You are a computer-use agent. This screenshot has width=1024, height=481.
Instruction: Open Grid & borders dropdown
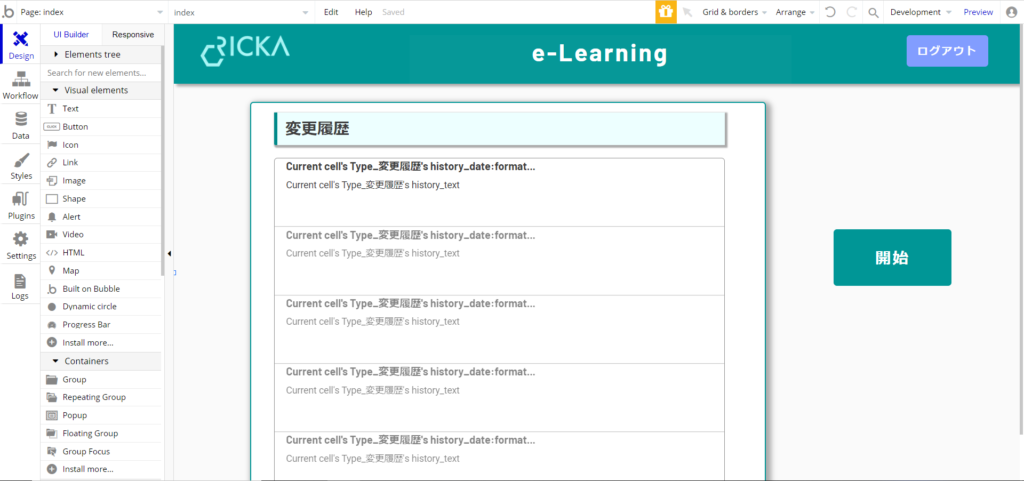[735, 12]
